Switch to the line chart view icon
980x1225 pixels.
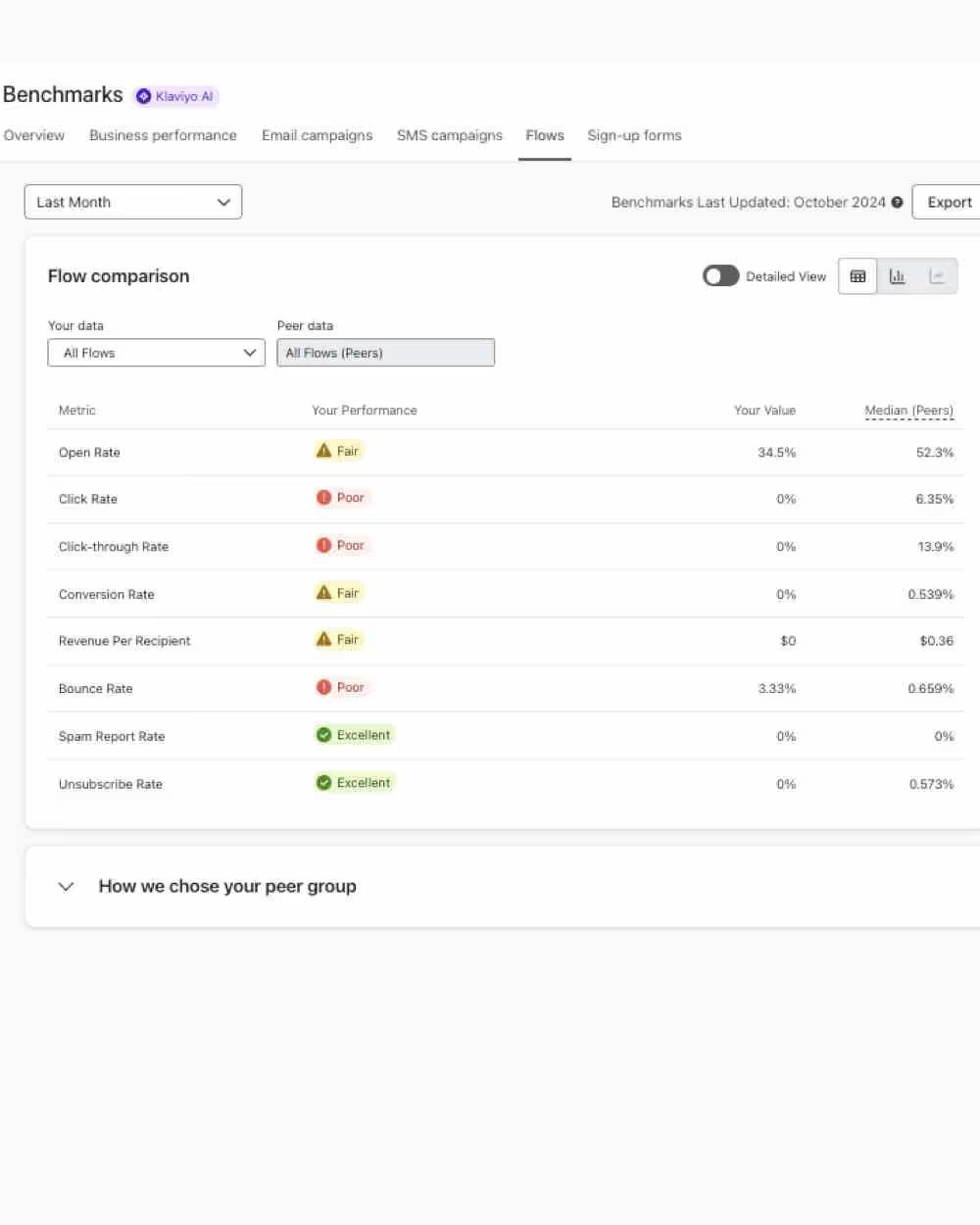[937, 277]
